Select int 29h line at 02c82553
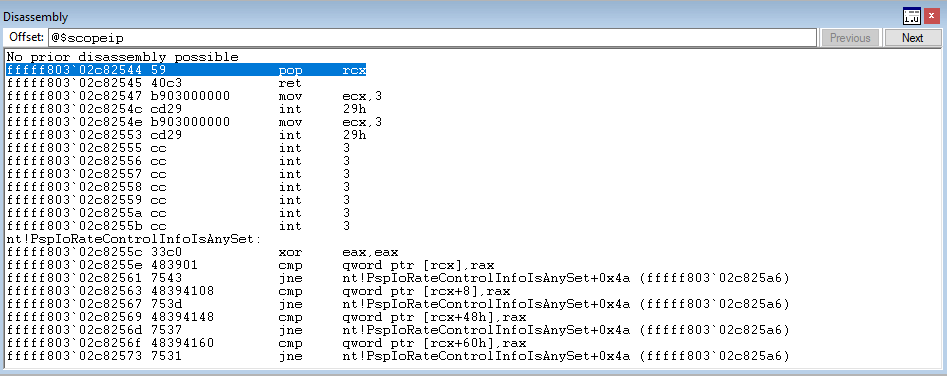The height and width of the screenshot is (376, 947). coord(186,135)
